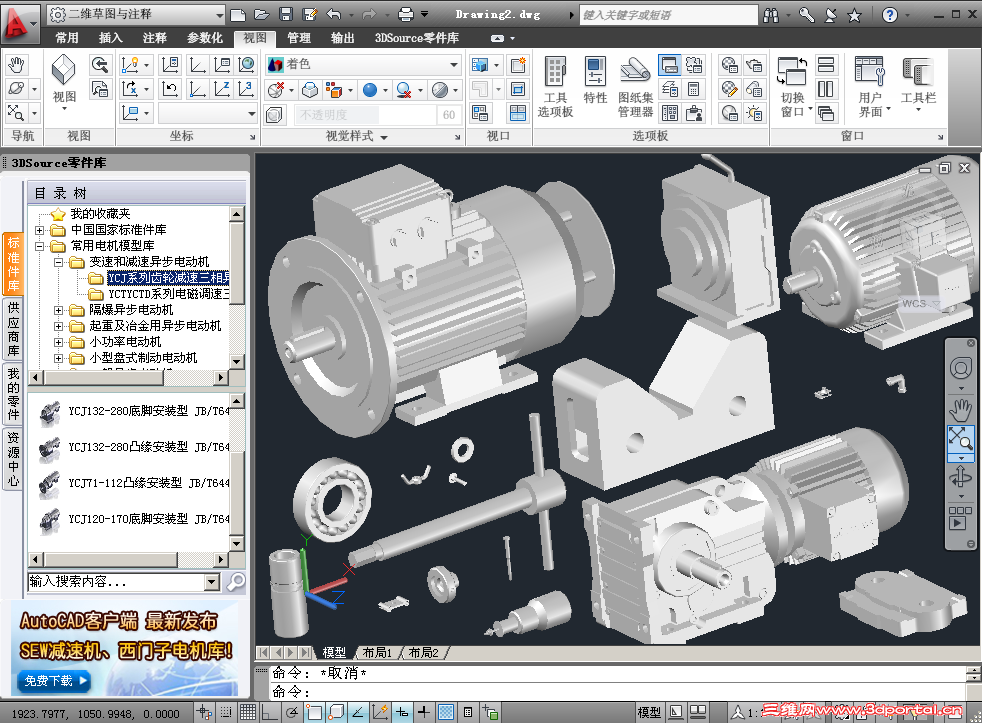This screenshot has height=723, width=982.
Task: Open the 参数化 ribbon tab
Action: tap(205, 38)
